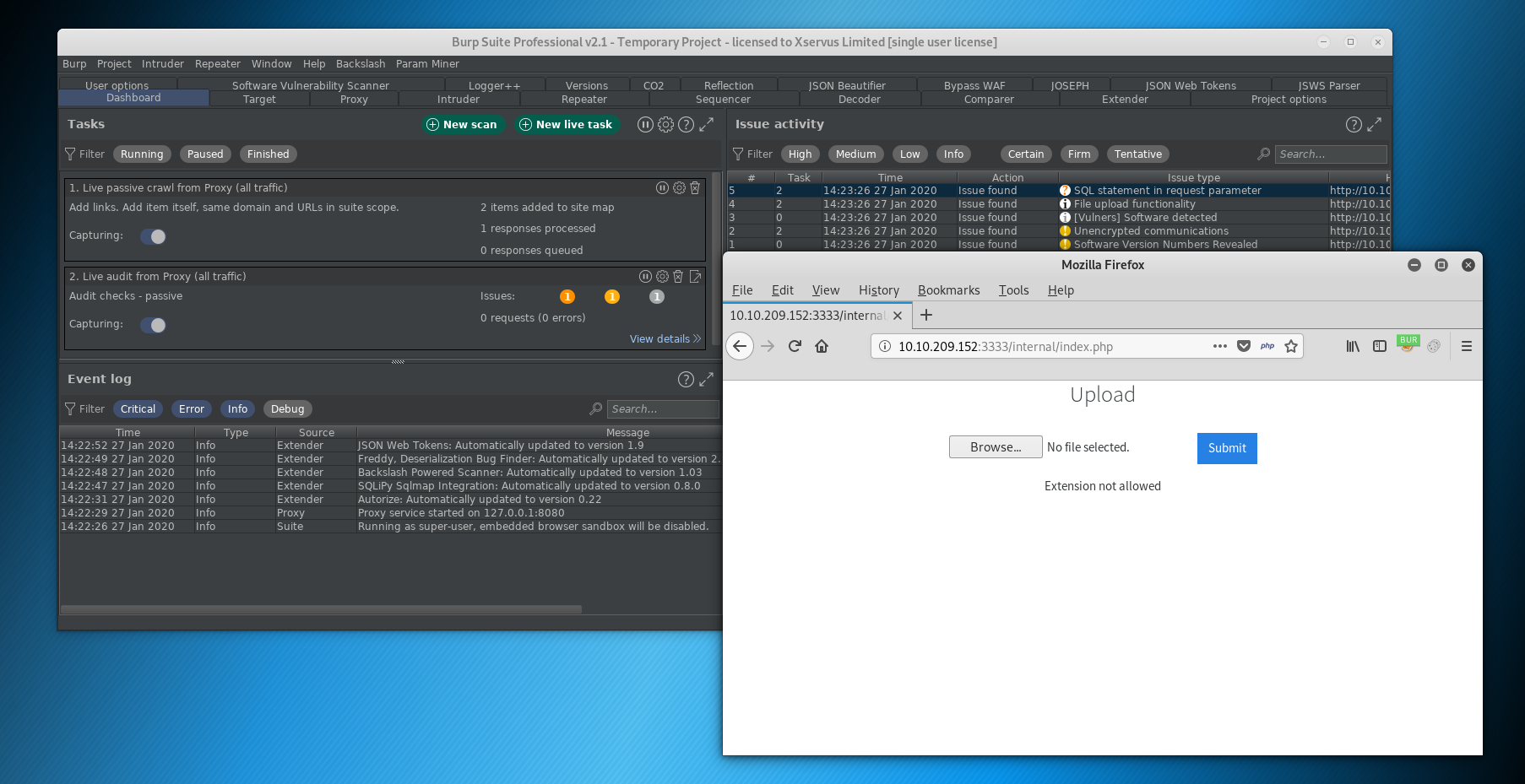Pause all tasks in Tasks panel header
This screenshot has height=784, width=1525.
[645, 124]
